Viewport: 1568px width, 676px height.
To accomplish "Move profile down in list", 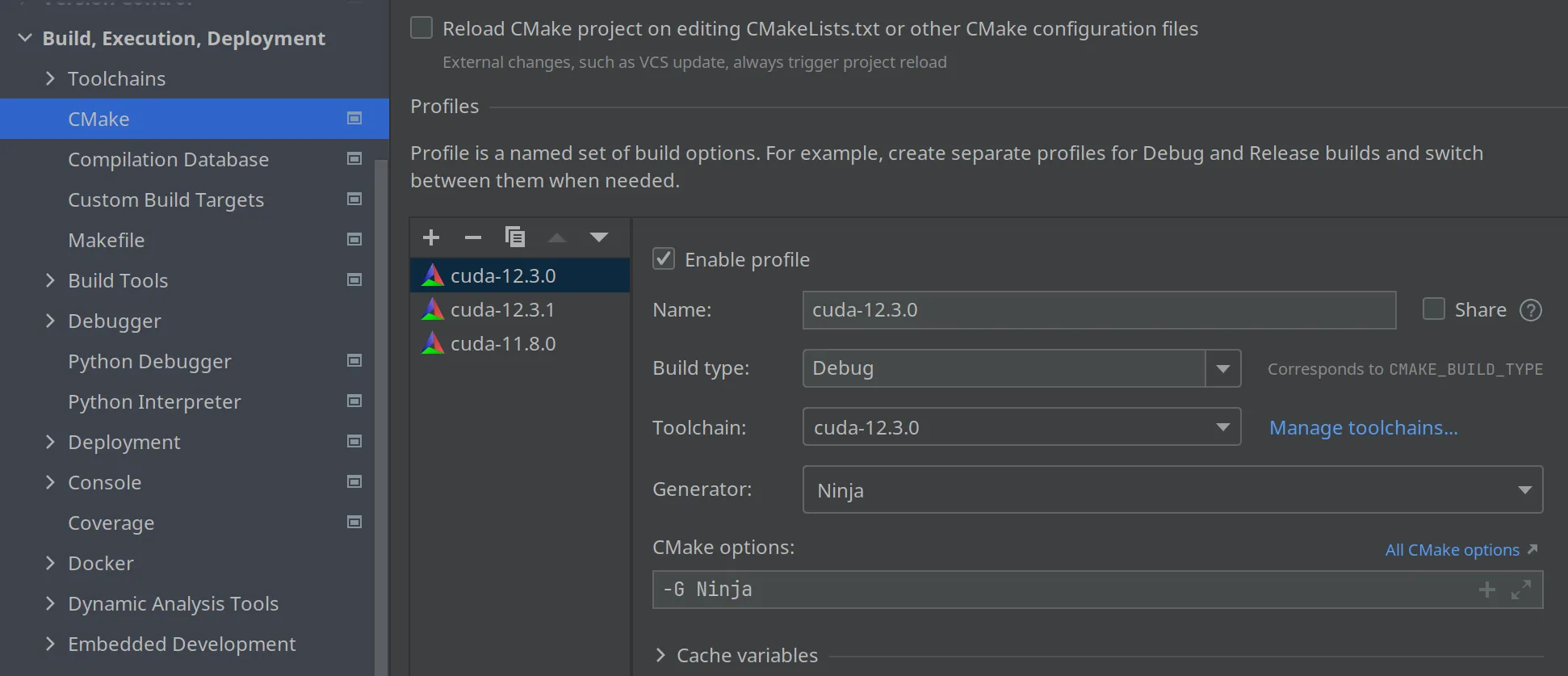I will coord(599,237).
